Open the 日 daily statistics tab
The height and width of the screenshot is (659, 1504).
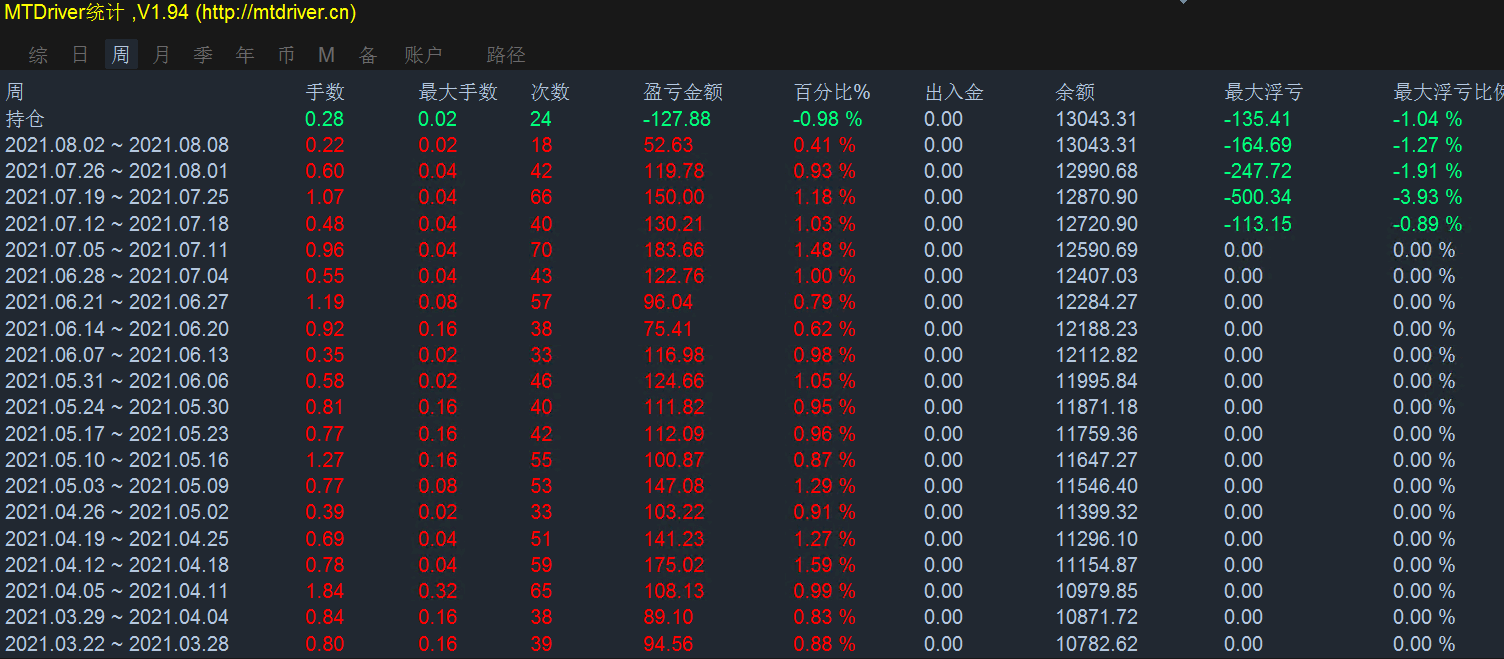point(80,55)
